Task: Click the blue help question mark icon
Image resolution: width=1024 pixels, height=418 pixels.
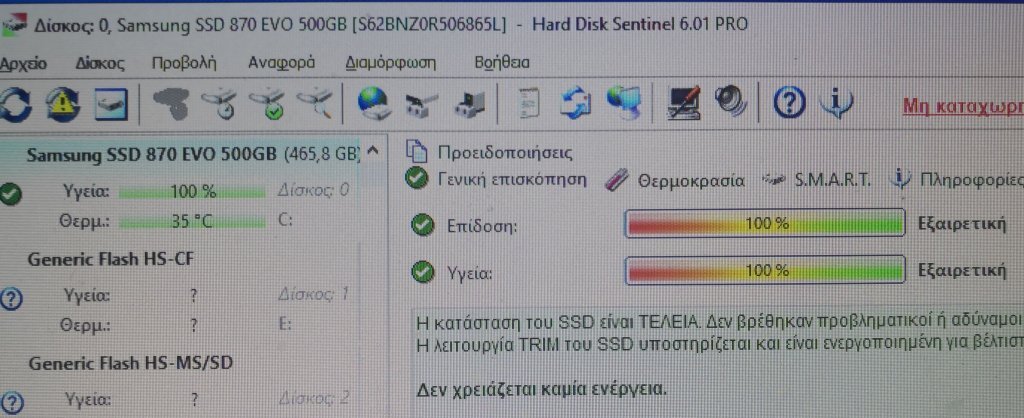Action: click(x=788, y=104)
